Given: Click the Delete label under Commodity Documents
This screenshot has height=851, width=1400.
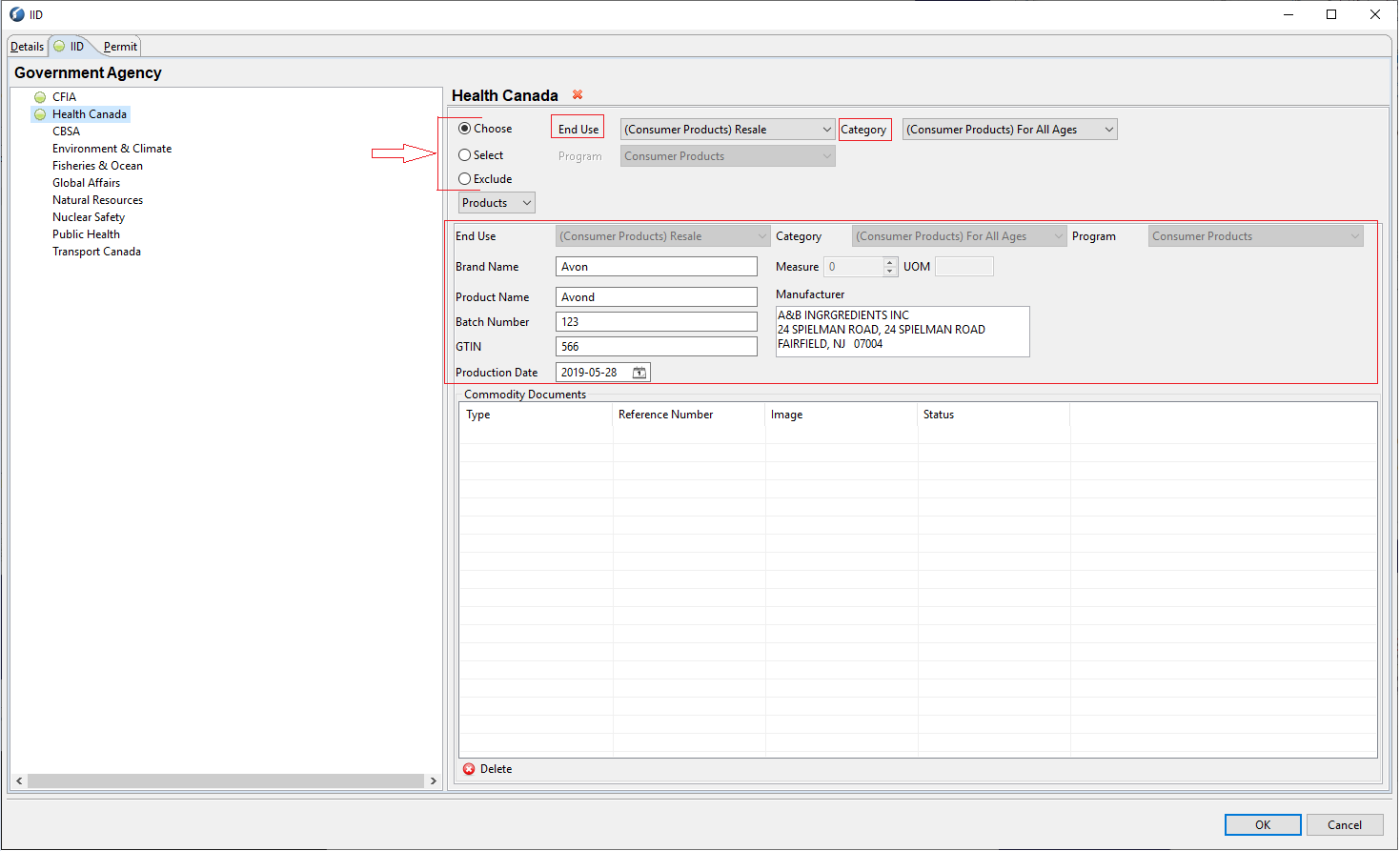Looking at the screenshot, I should coord(496,769).
